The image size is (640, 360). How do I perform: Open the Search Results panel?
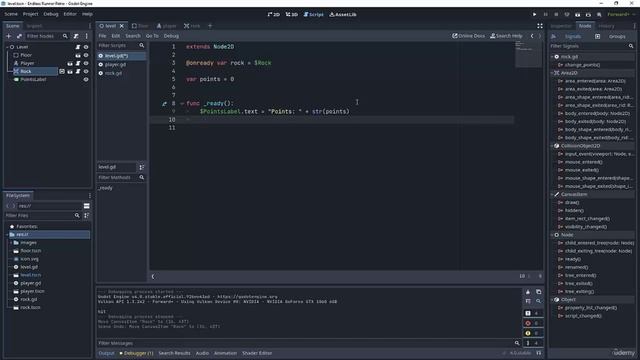[x=174, y=353]
